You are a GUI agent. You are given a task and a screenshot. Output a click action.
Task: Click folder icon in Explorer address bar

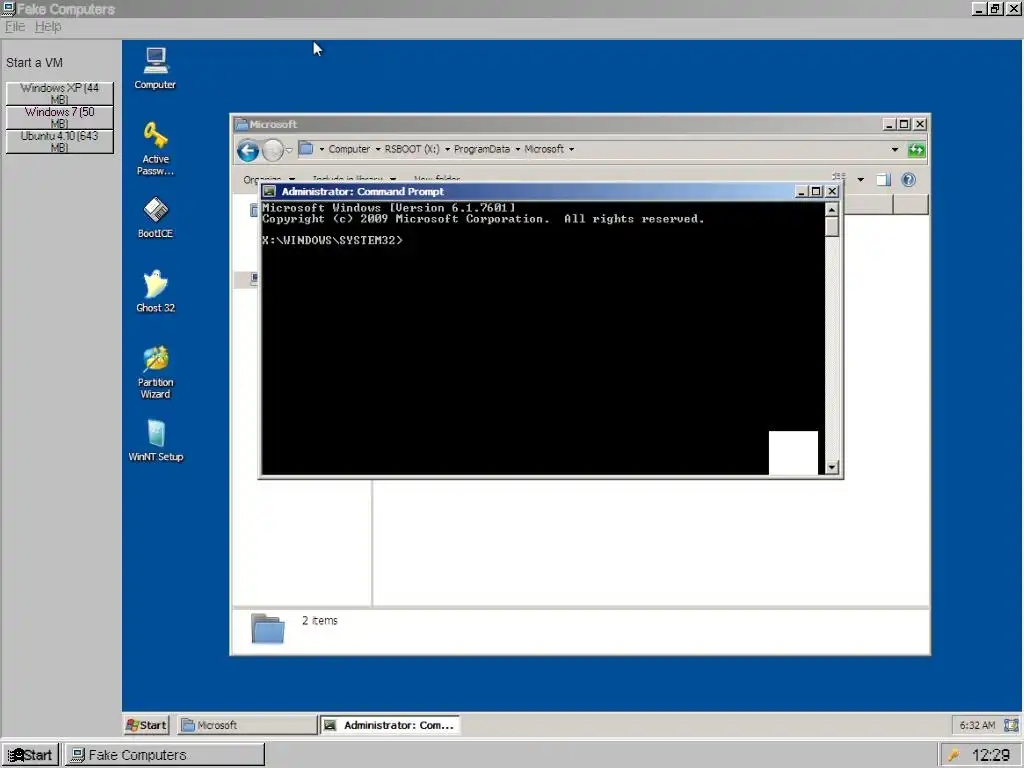tap(306, 149)
